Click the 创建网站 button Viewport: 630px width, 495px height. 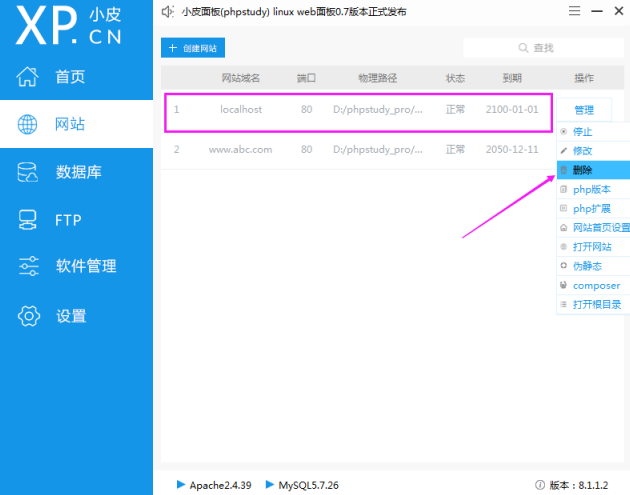coord(192,48)
